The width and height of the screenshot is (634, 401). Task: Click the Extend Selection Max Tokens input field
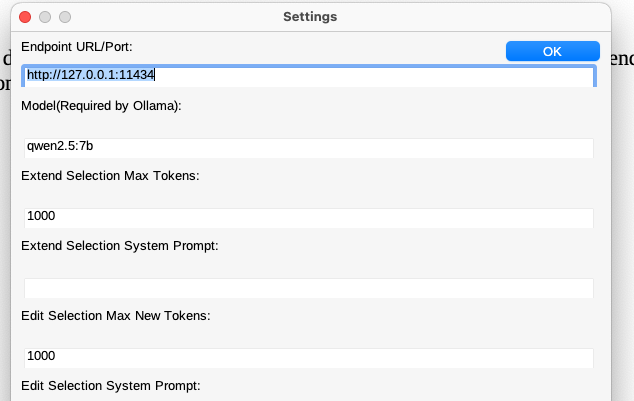pyautogui.click(x=308, y=216)
